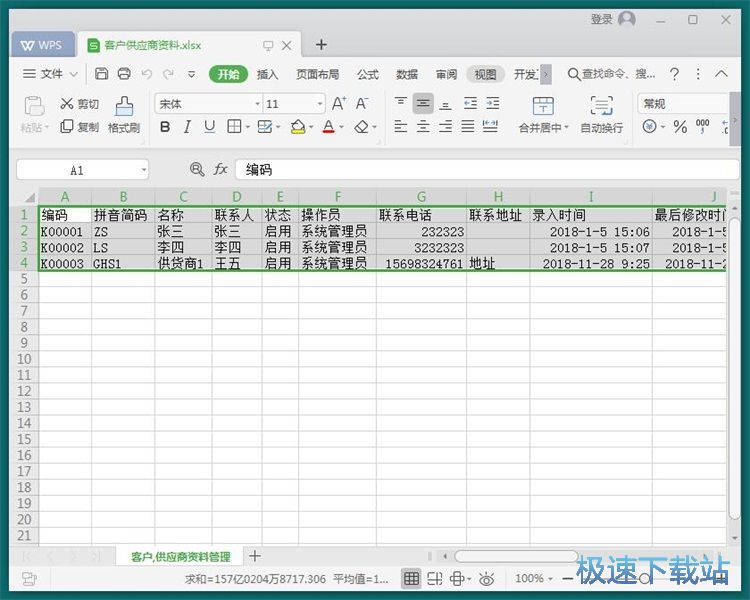
Task: Click Merge and Center (合并居中)
Action: point(543,115)
